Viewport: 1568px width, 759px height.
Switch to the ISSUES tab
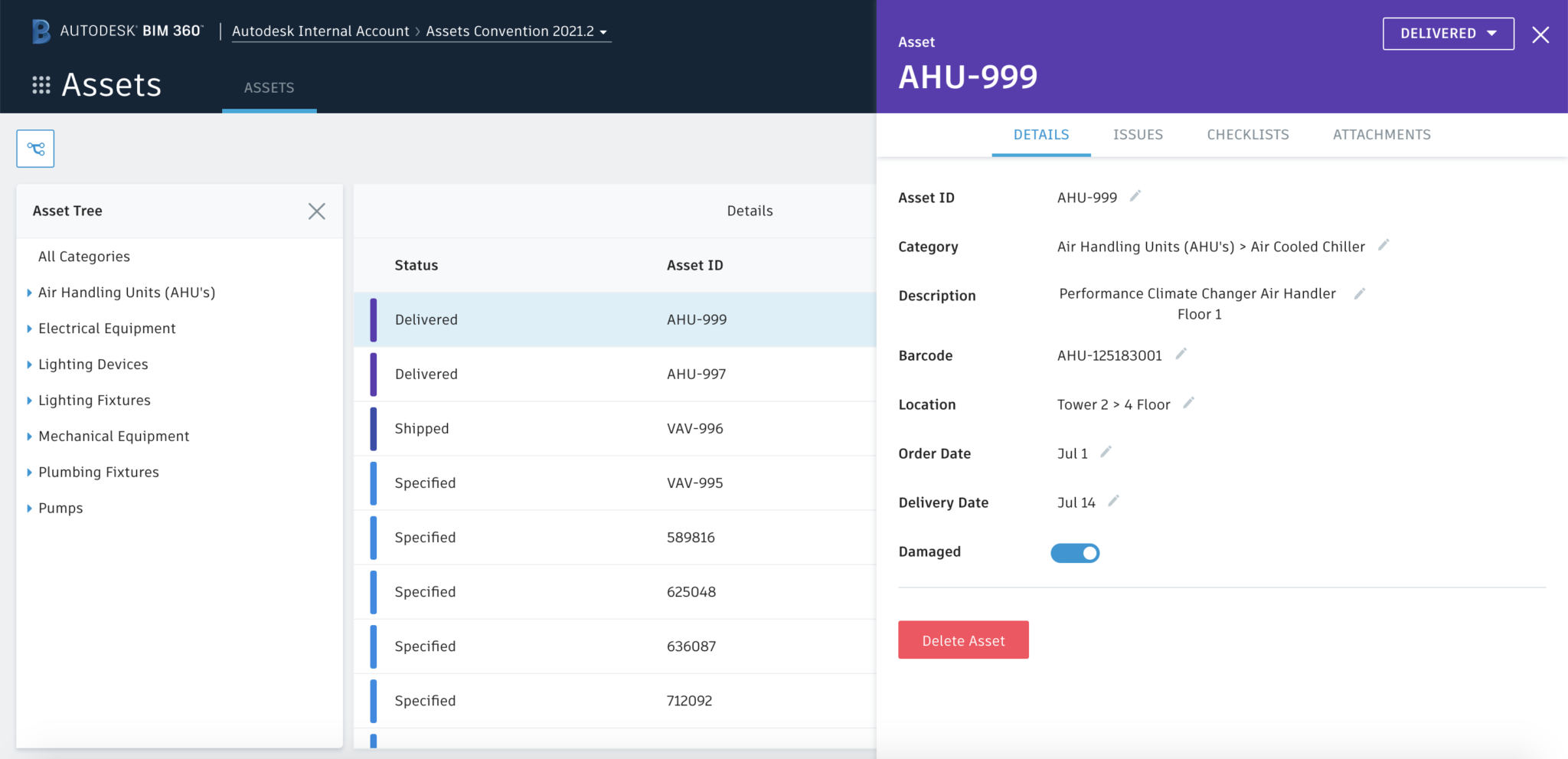tap(1138, 134)
